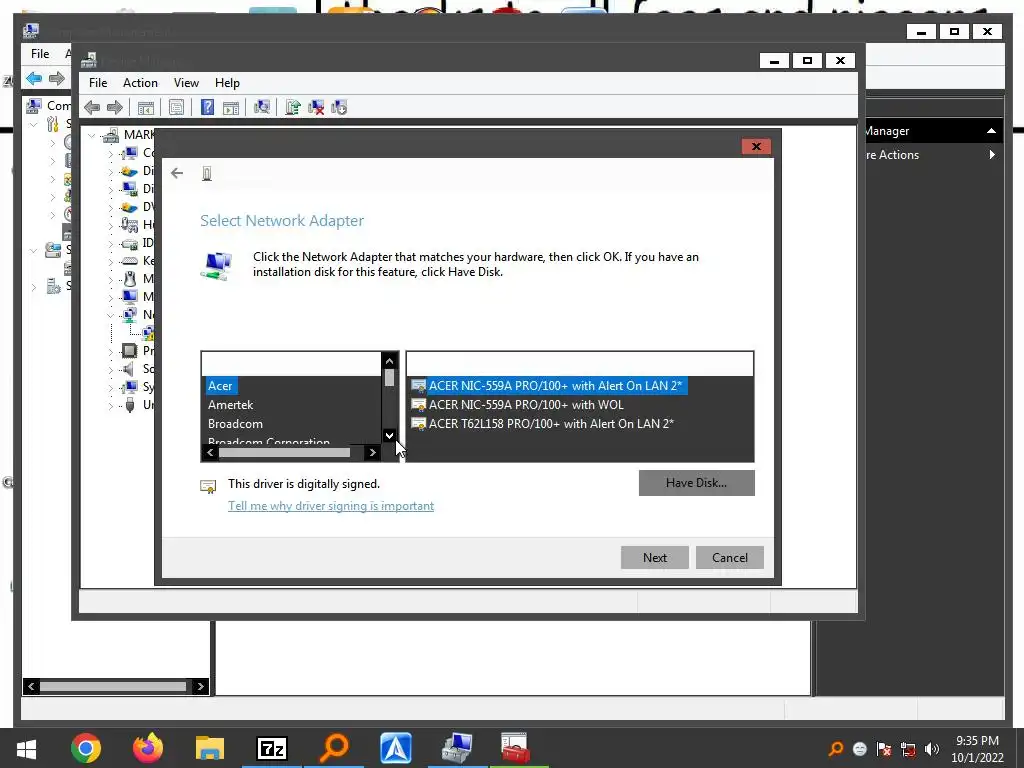Click Update Driver toolbar icon with green arrow

[x=293, y=107]
